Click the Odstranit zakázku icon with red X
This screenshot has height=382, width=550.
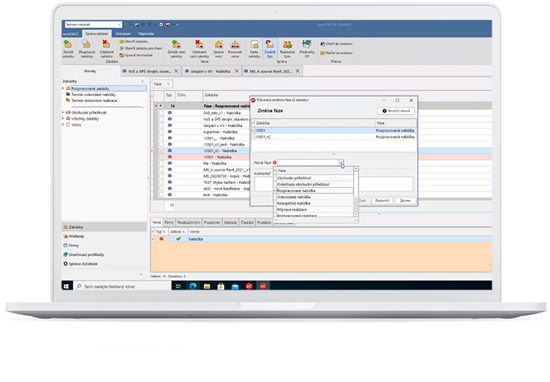pyautogui.click(x=106, y=48)
